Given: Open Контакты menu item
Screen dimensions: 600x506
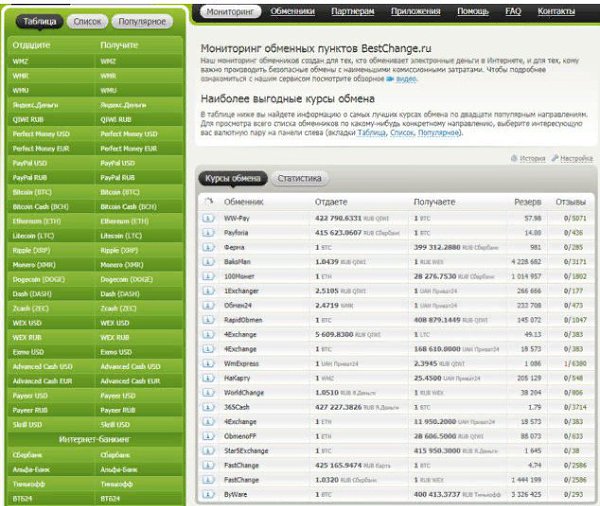Looking at the screenshot, I should (556, 11).
